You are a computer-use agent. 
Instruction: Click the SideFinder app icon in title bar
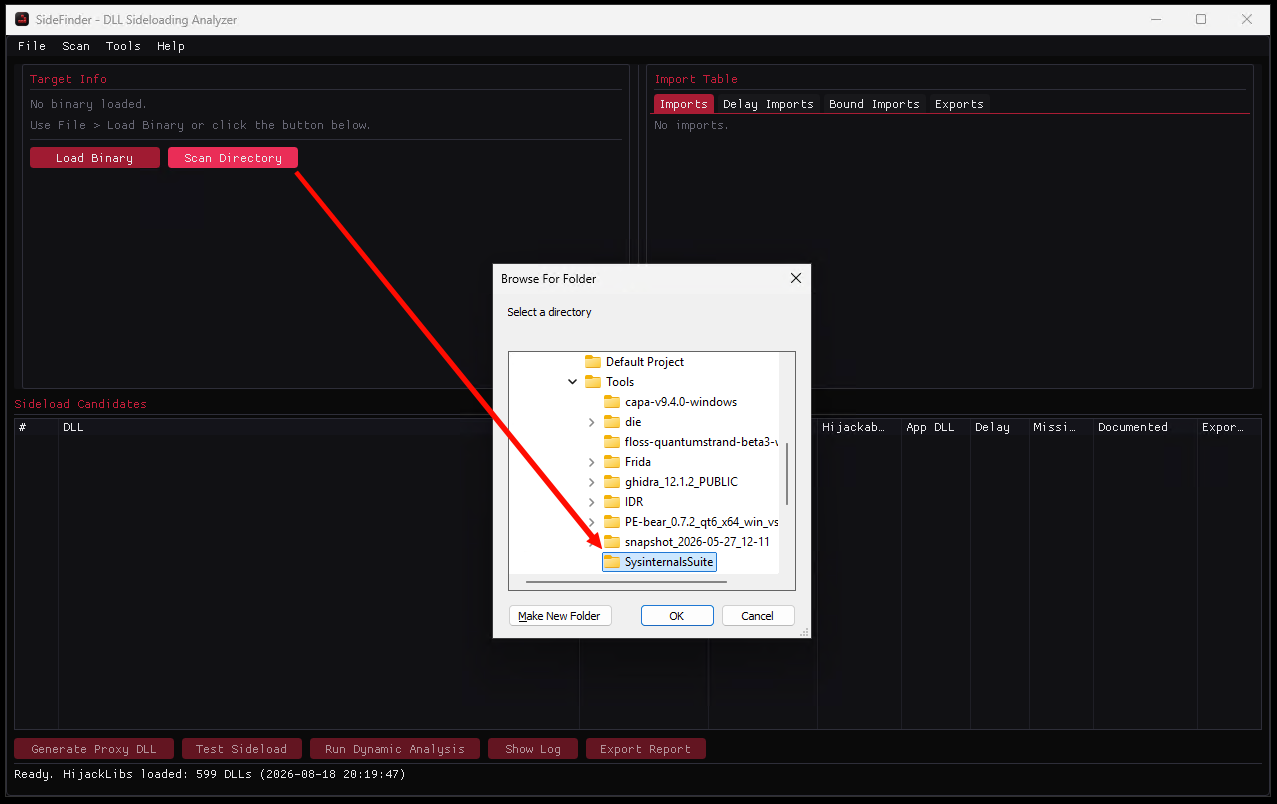22,19
